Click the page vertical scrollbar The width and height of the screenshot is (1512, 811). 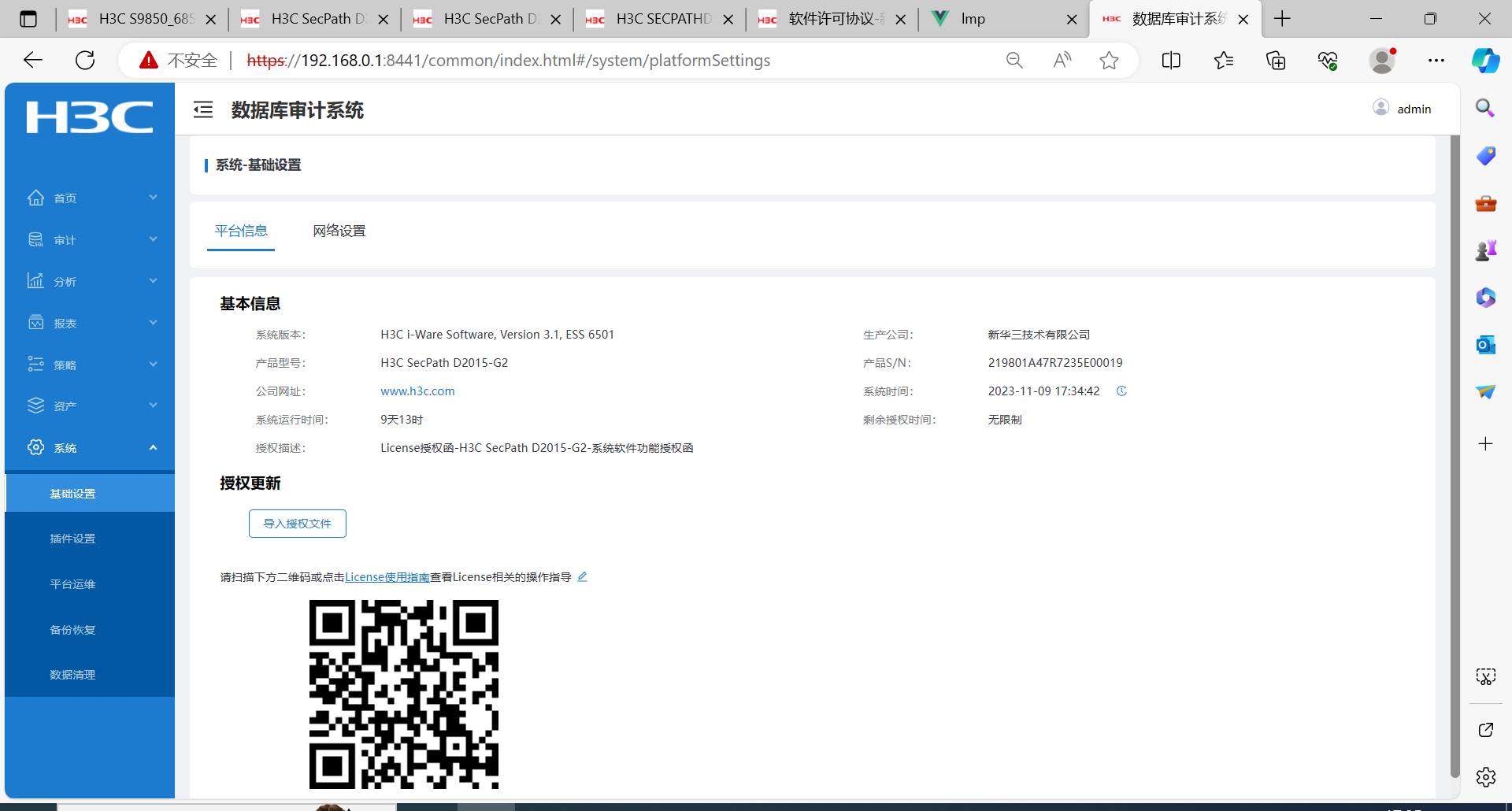point(1455,457)
